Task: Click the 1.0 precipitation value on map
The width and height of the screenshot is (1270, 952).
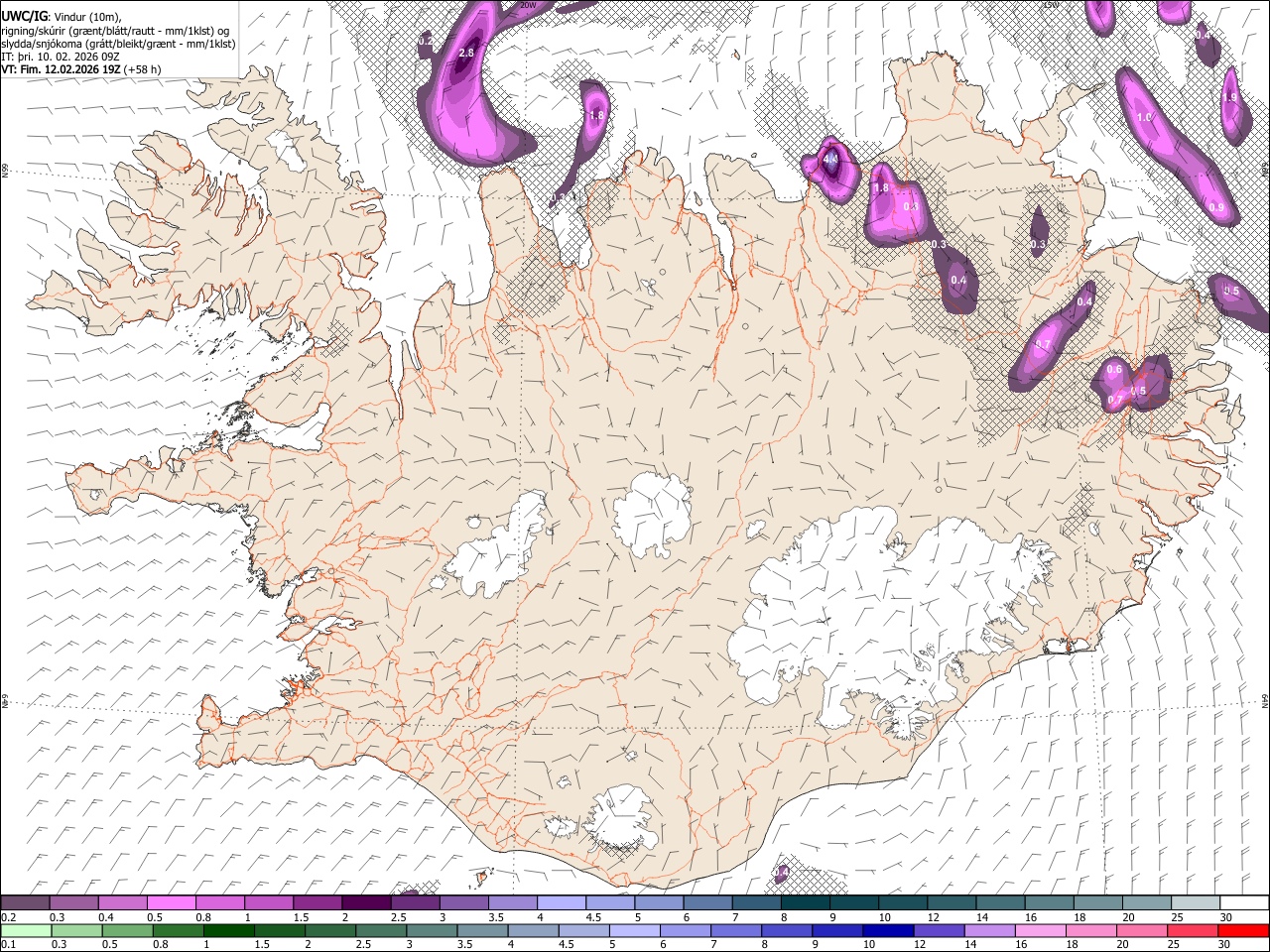Action: (1144, 117)
